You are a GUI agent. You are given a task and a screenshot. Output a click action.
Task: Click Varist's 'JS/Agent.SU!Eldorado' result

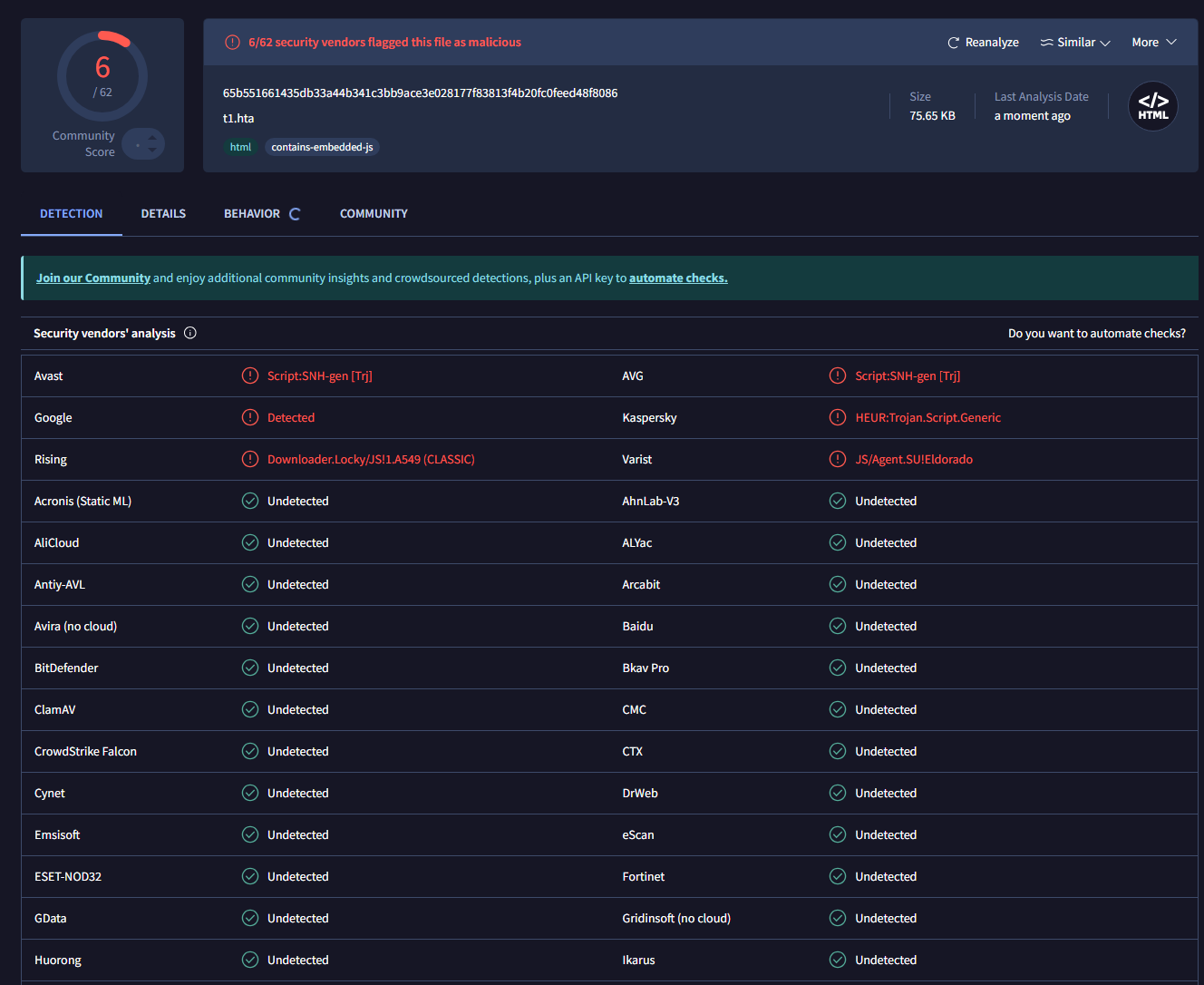click(914, 460)
